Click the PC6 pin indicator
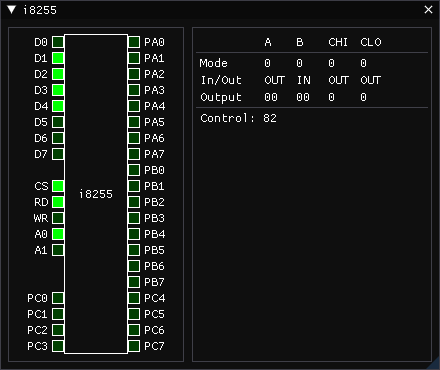 pos(134,330)
